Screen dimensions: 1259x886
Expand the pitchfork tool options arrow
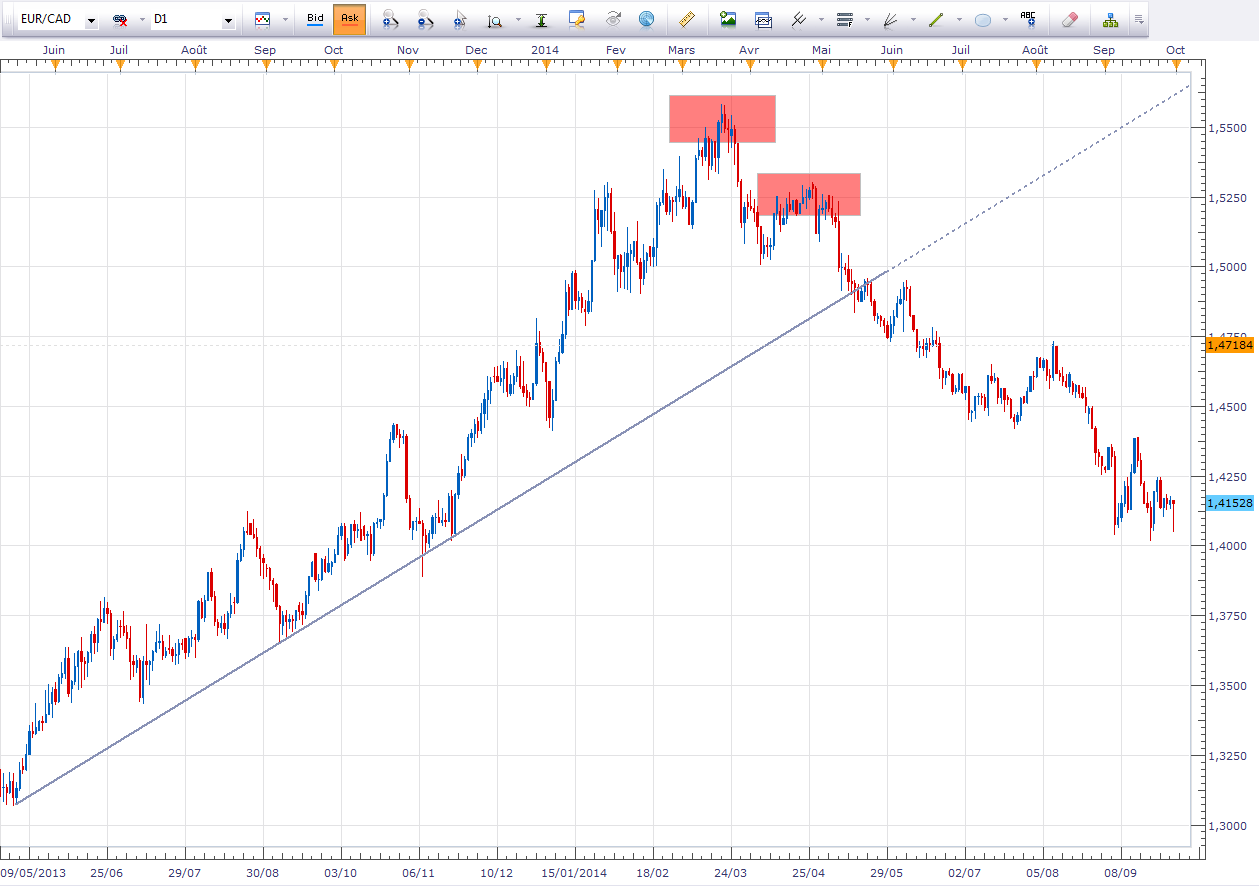click(821, 19)
